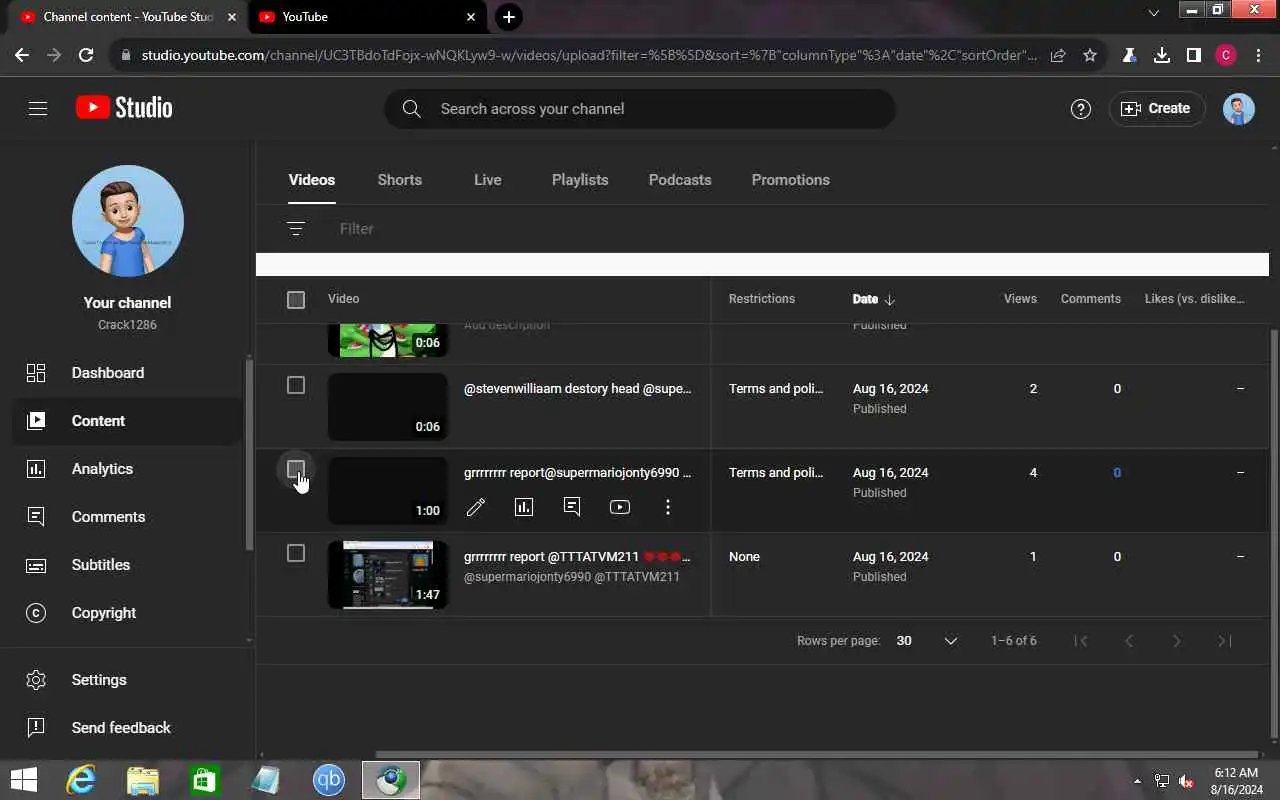Screen dimensions: 1280x800
Task: Click the Create button
Action: 1157,109
